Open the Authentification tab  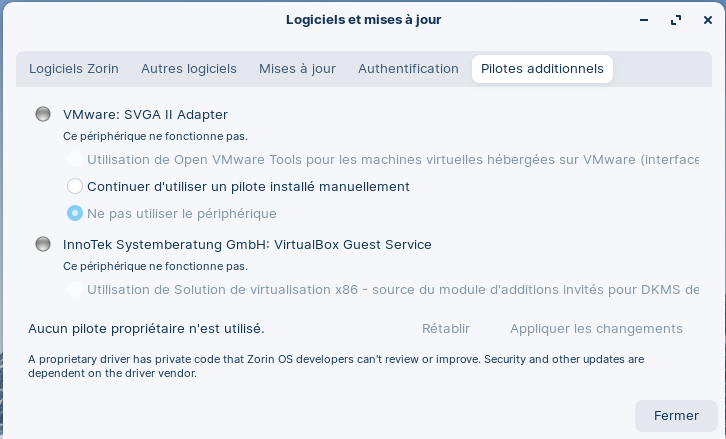[x=408, y=69]
